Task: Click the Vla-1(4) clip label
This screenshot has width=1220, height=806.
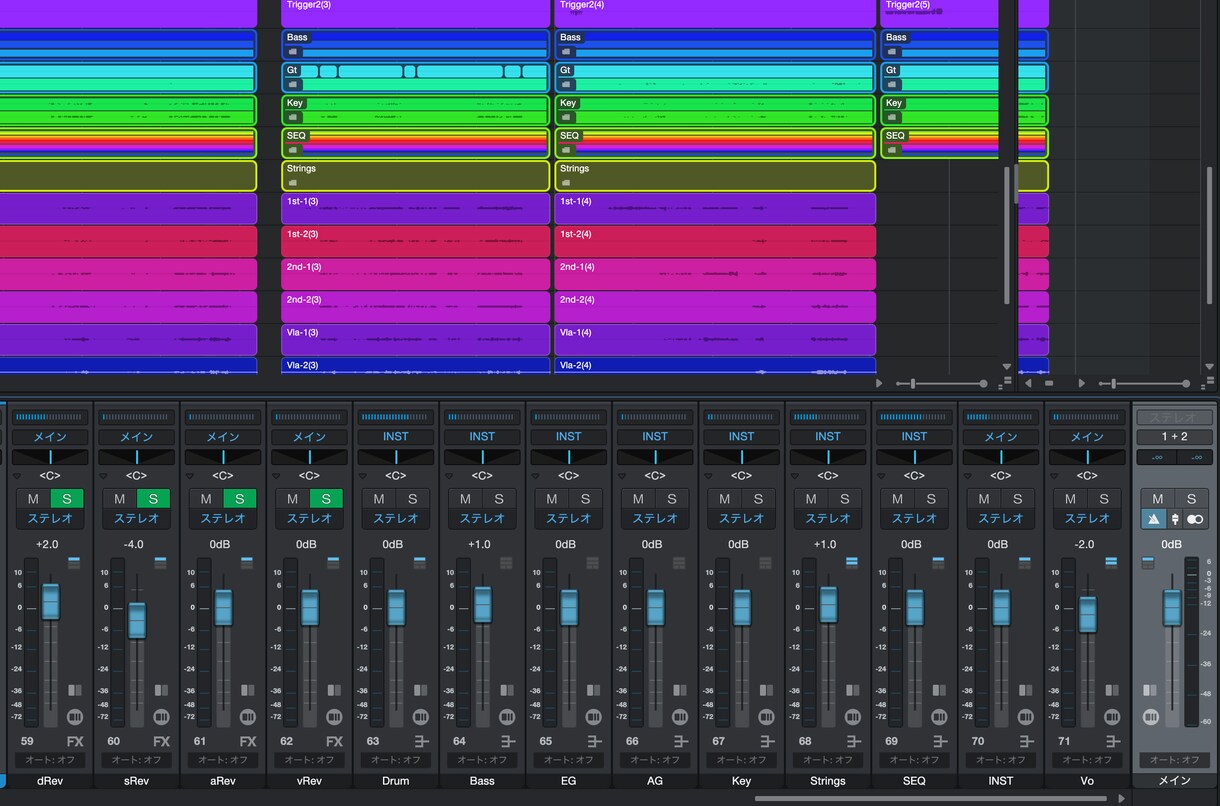Action: 576,332
